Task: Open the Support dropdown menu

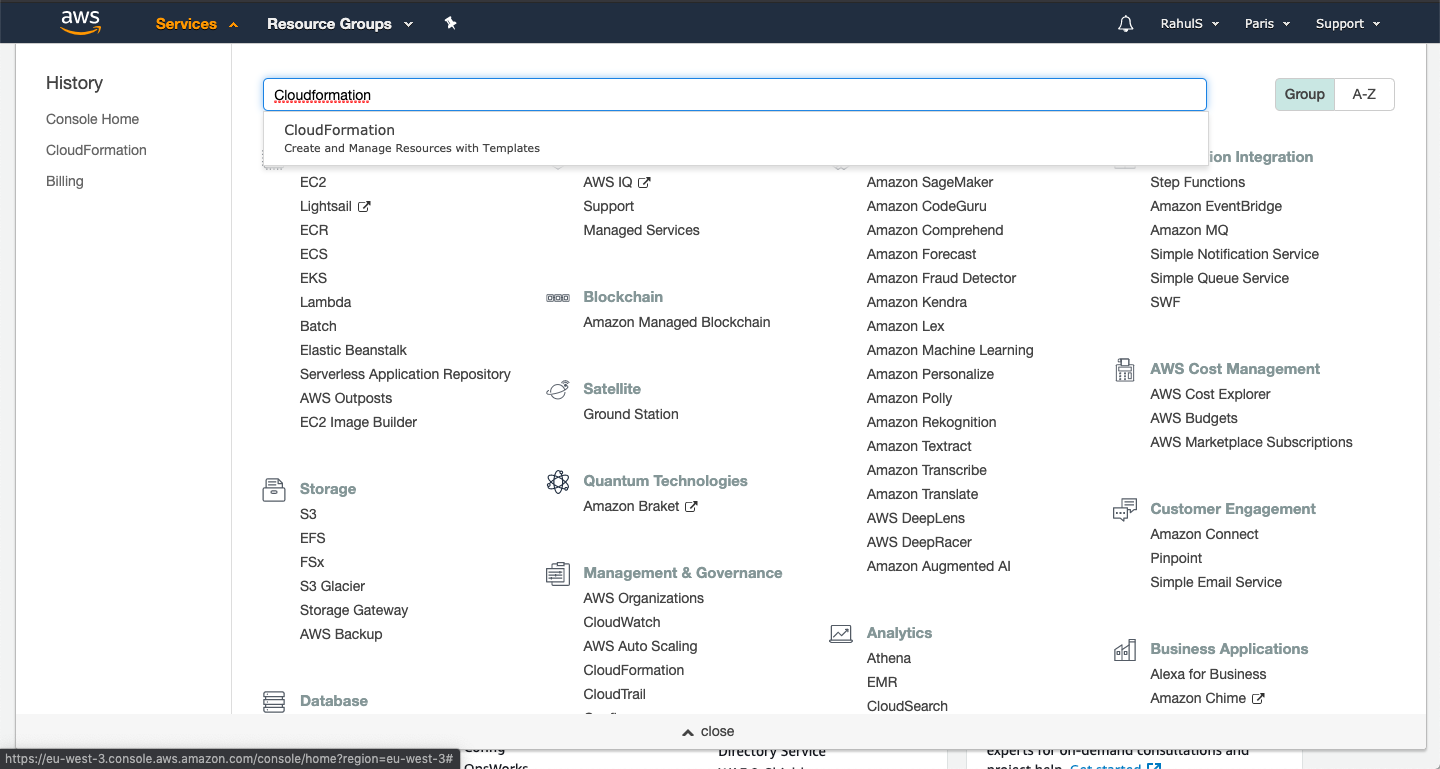Action: 1346,22
